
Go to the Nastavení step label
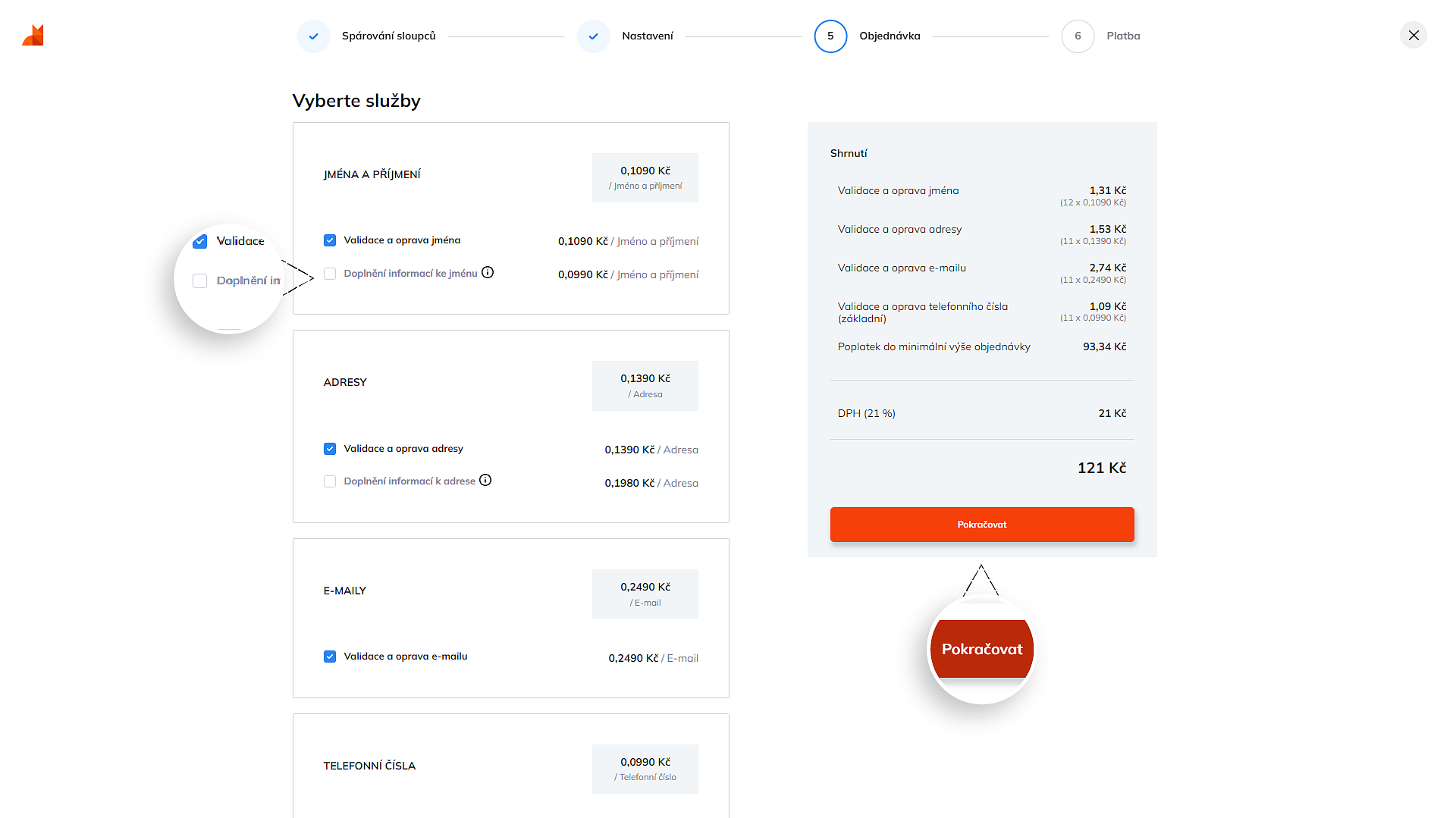[647, 36]
